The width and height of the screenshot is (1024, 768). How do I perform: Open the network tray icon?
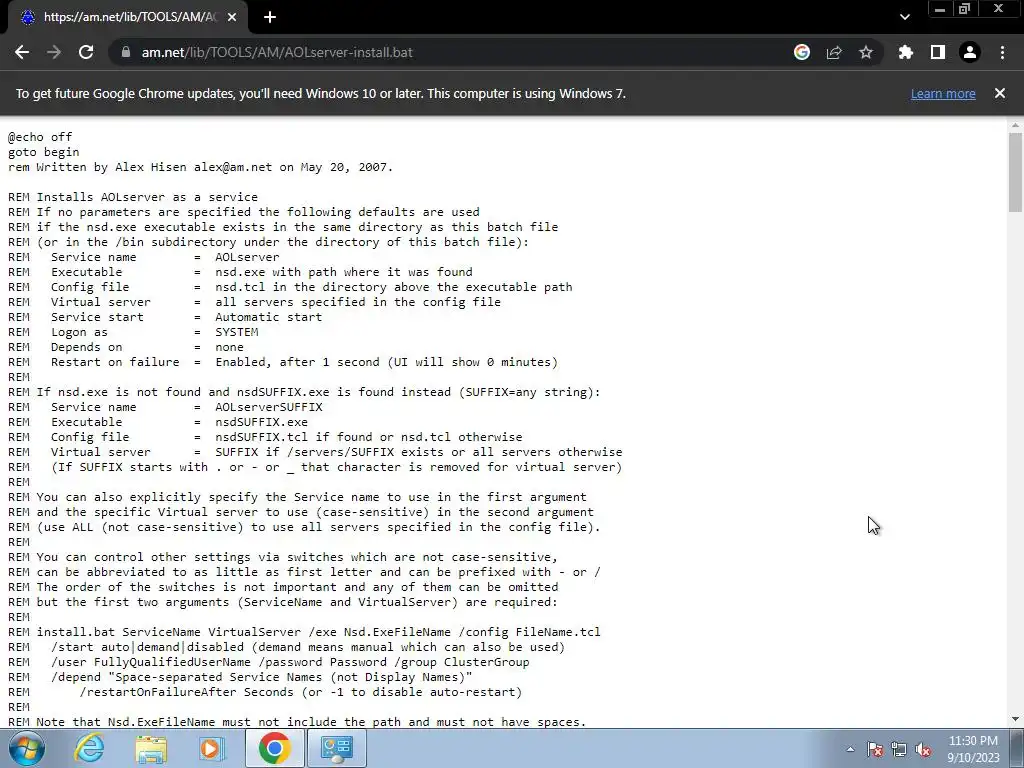point(899,749)
